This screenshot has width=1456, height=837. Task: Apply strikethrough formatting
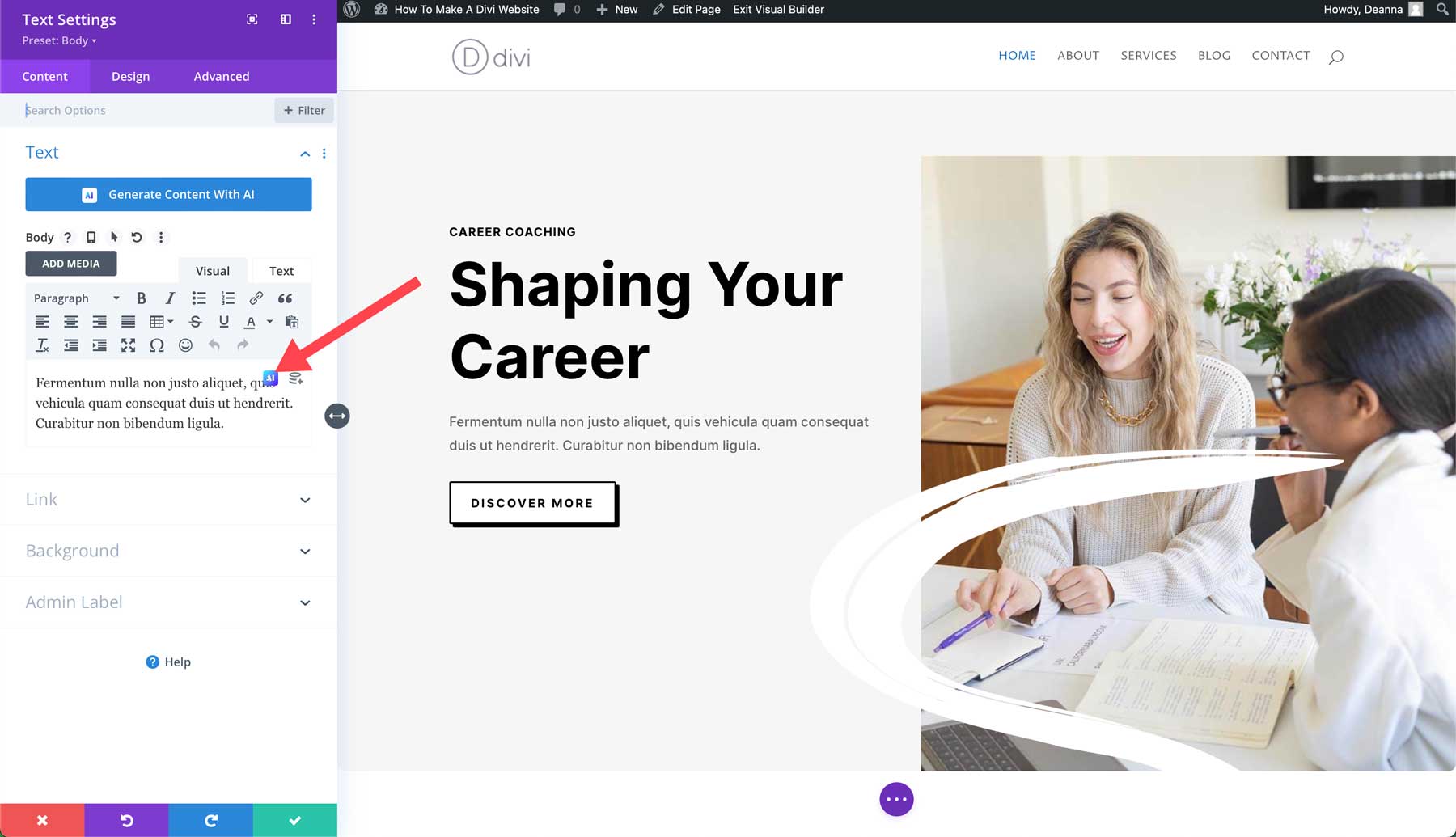tap(195, 322)
